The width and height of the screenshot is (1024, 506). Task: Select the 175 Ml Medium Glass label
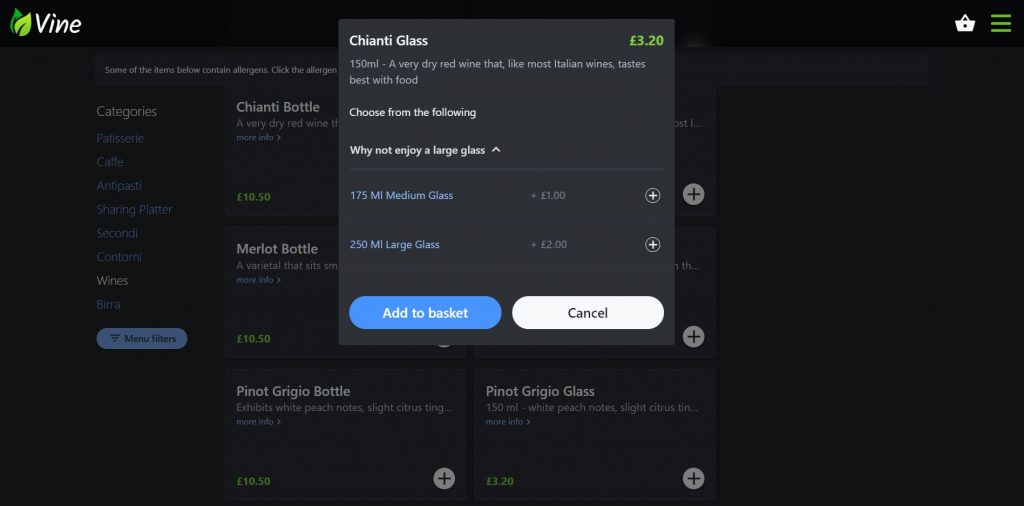(402, 196)
